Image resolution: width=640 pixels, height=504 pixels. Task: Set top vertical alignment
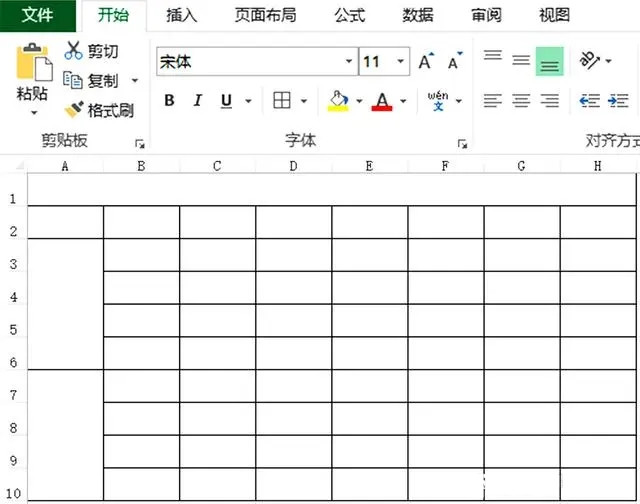(x=493, y=56)
